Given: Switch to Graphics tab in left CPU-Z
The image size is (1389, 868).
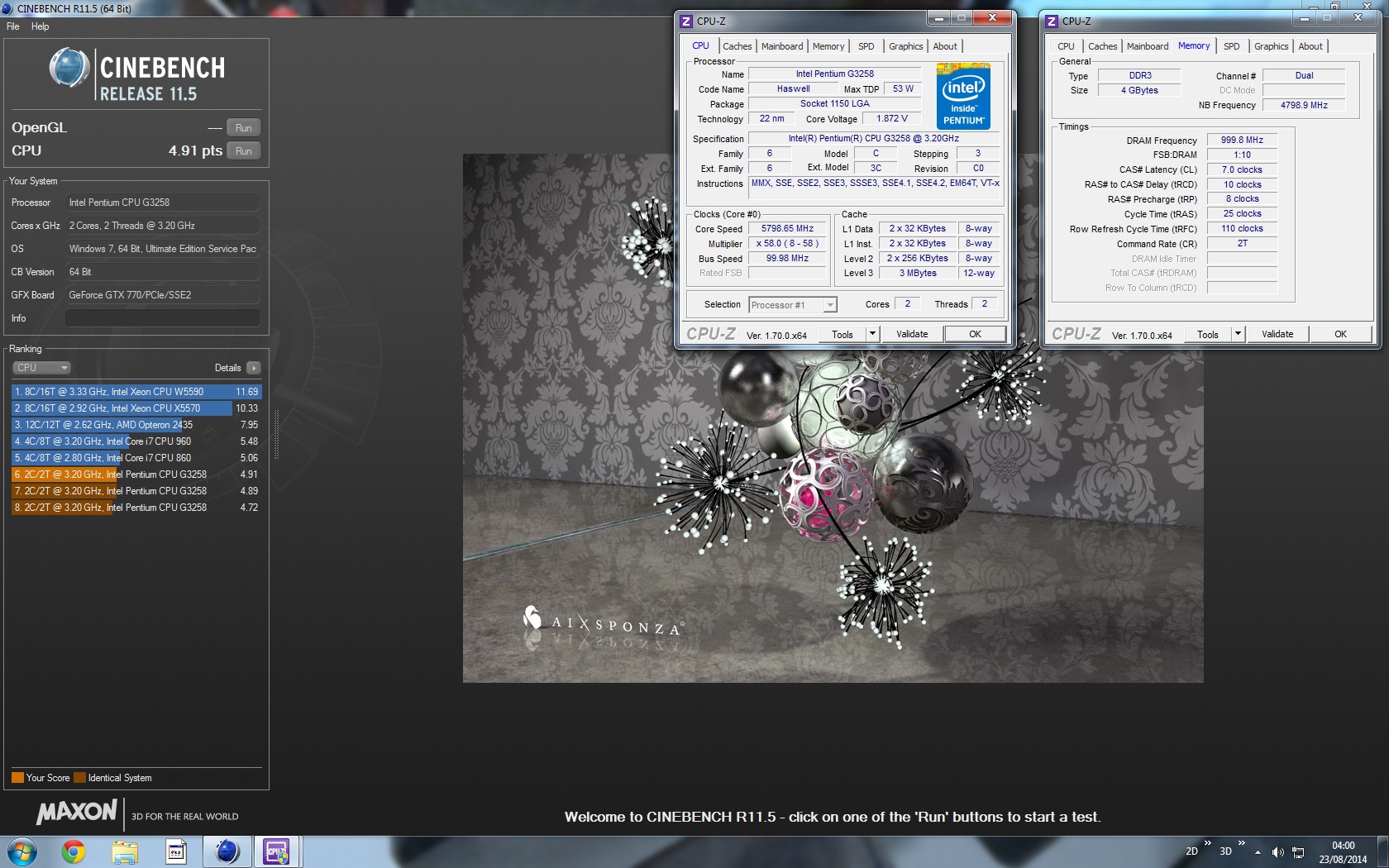Looking at the screenshot, I should click(905, 46).
